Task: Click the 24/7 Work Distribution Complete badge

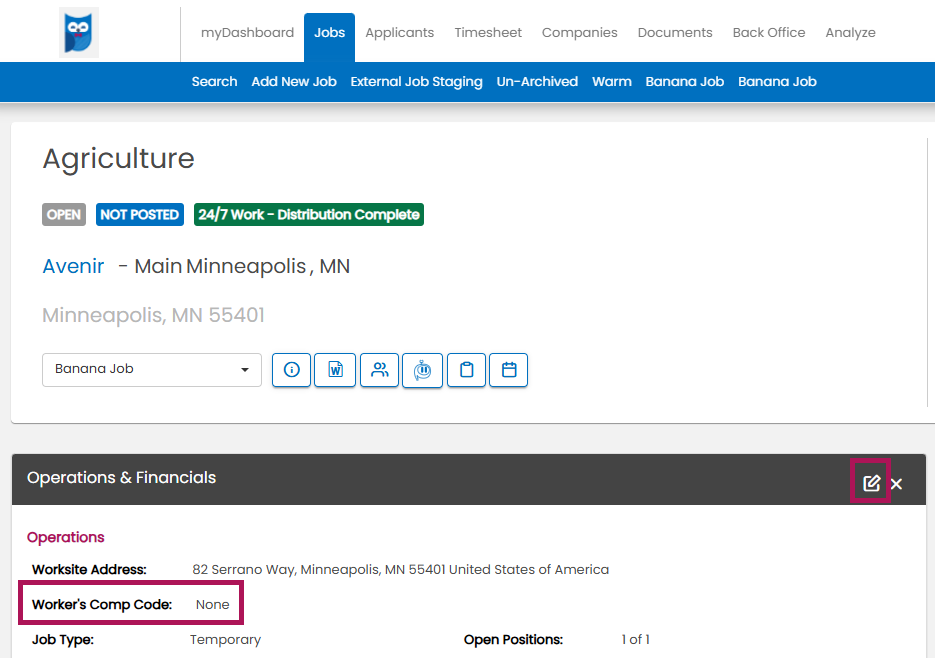Action: (309, 215)
